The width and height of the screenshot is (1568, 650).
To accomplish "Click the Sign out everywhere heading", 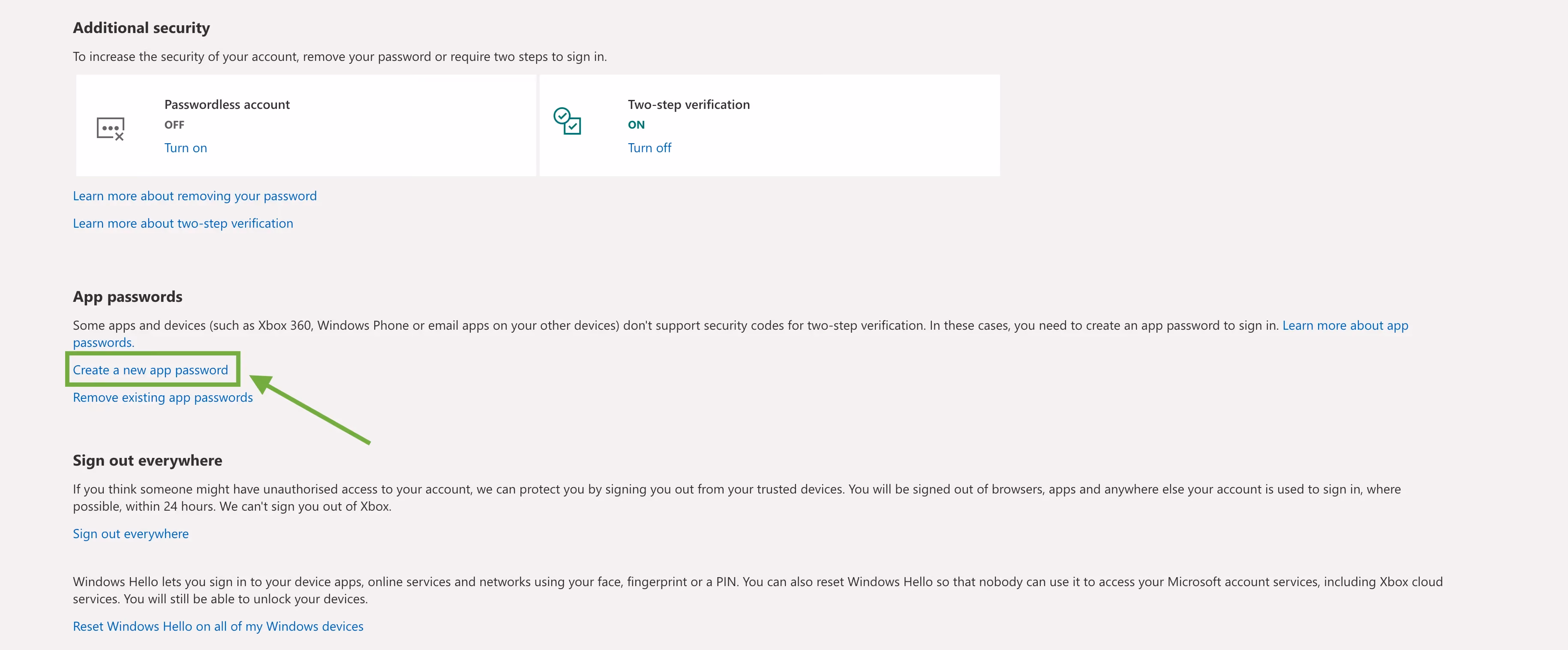I will tap(147, 461).
